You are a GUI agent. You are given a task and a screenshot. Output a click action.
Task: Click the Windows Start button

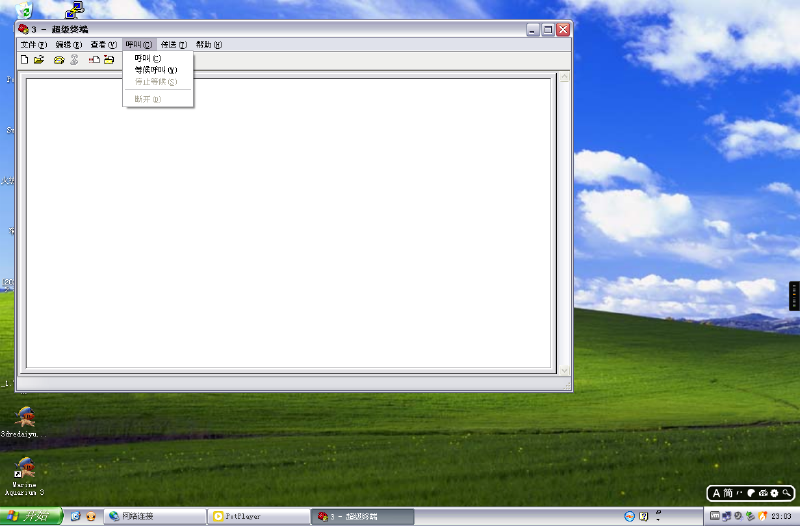[31, 516]
